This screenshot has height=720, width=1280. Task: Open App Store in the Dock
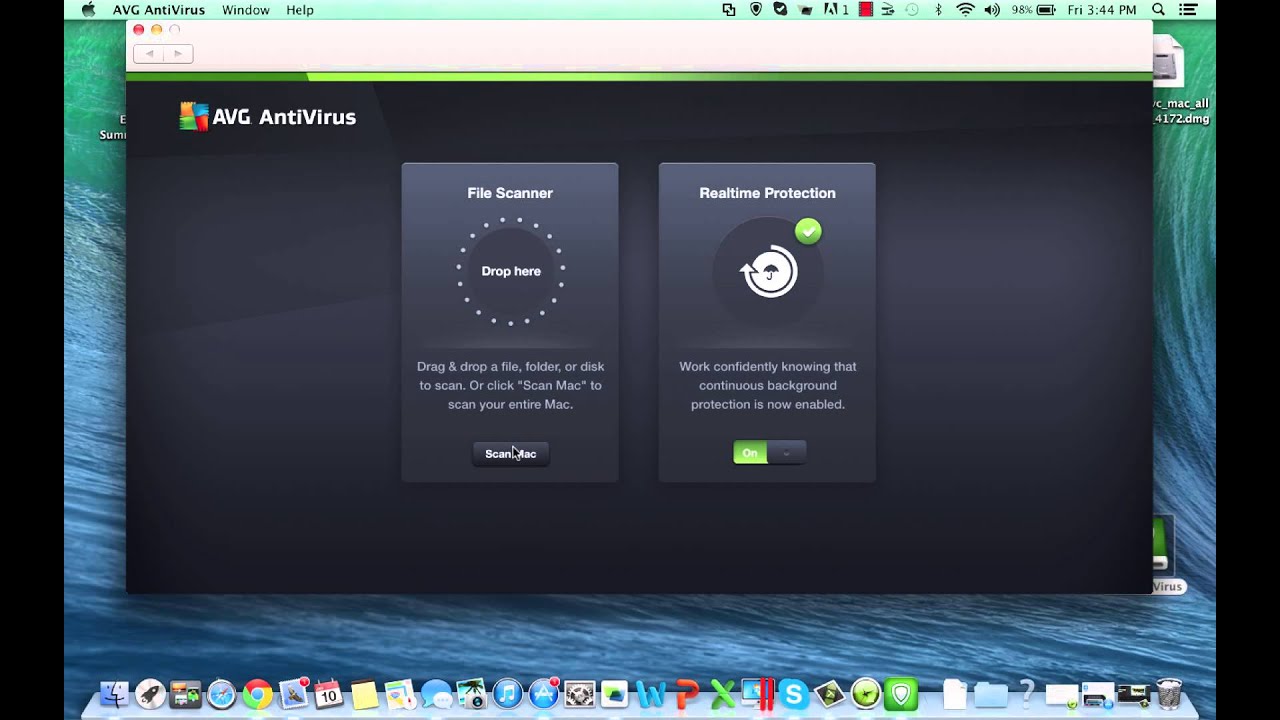[x=544, y=694]
